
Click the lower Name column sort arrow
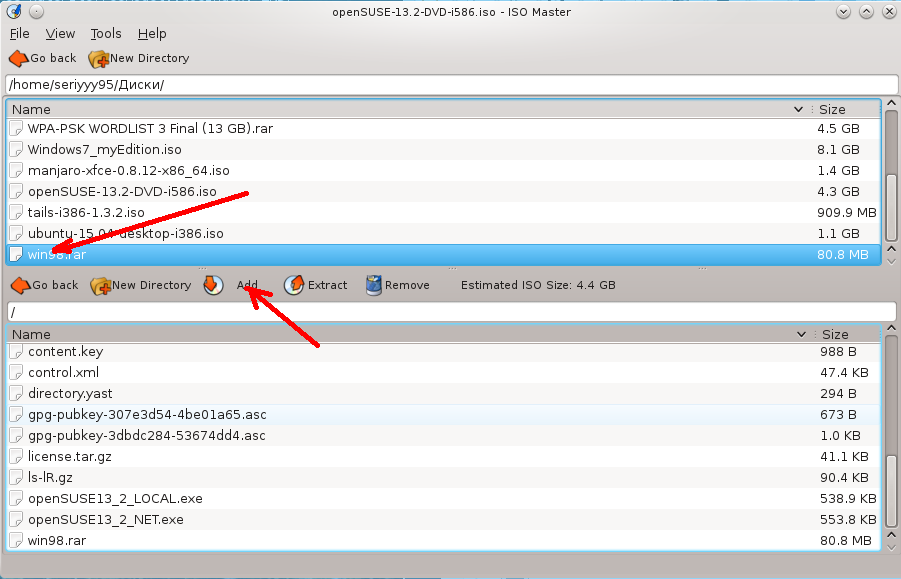pyautogui.click(x=801, y=334)
